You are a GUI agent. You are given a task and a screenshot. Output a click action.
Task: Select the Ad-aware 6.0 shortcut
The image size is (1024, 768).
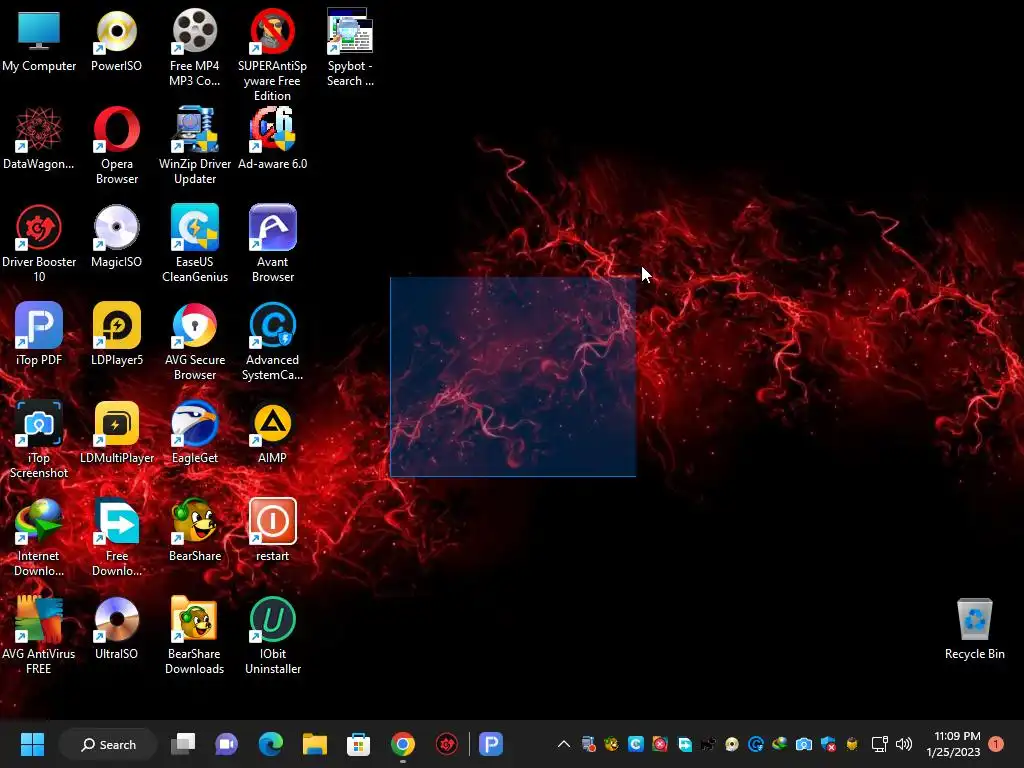[x=272, y=138]
